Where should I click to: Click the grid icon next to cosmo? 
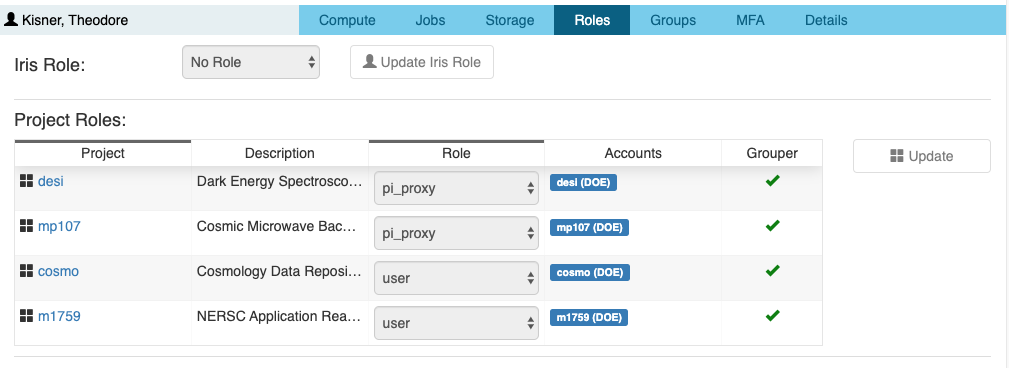click(26, 271)
